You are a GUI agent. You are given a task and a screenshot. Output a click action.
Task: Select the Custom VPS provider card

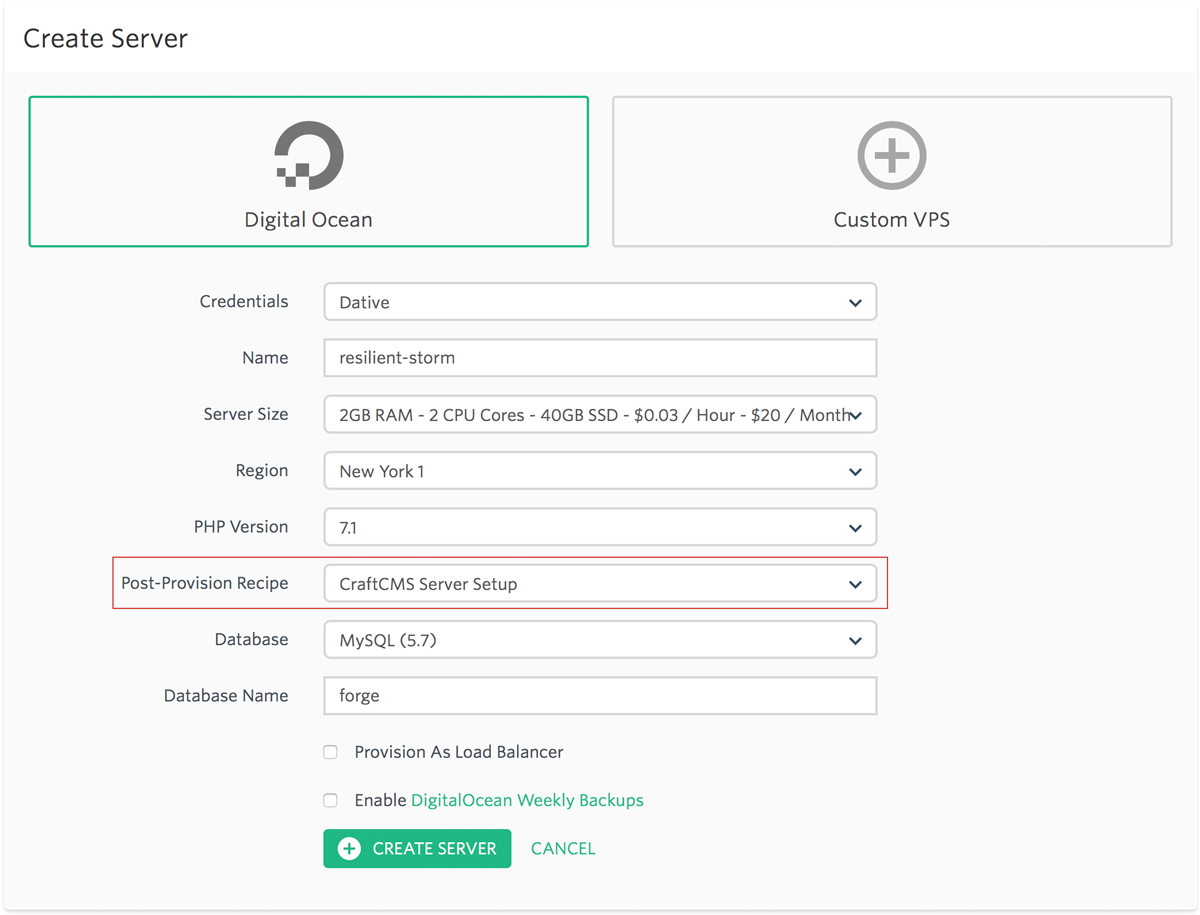click(892, 171)
